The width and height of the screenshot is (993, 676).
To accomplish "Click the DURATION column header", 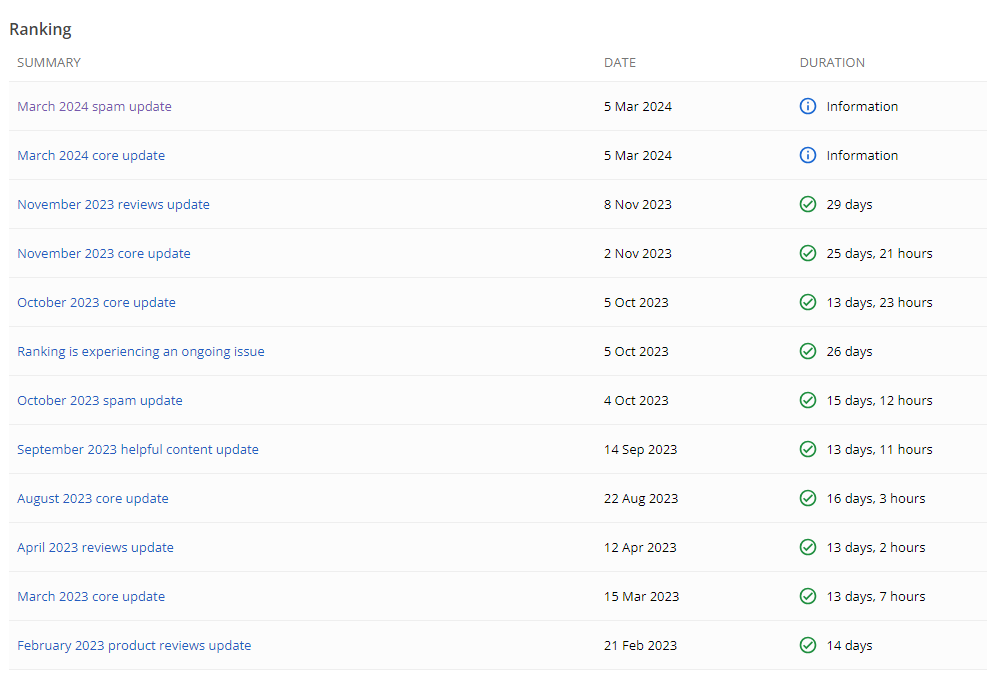I will tap(832, 62).
